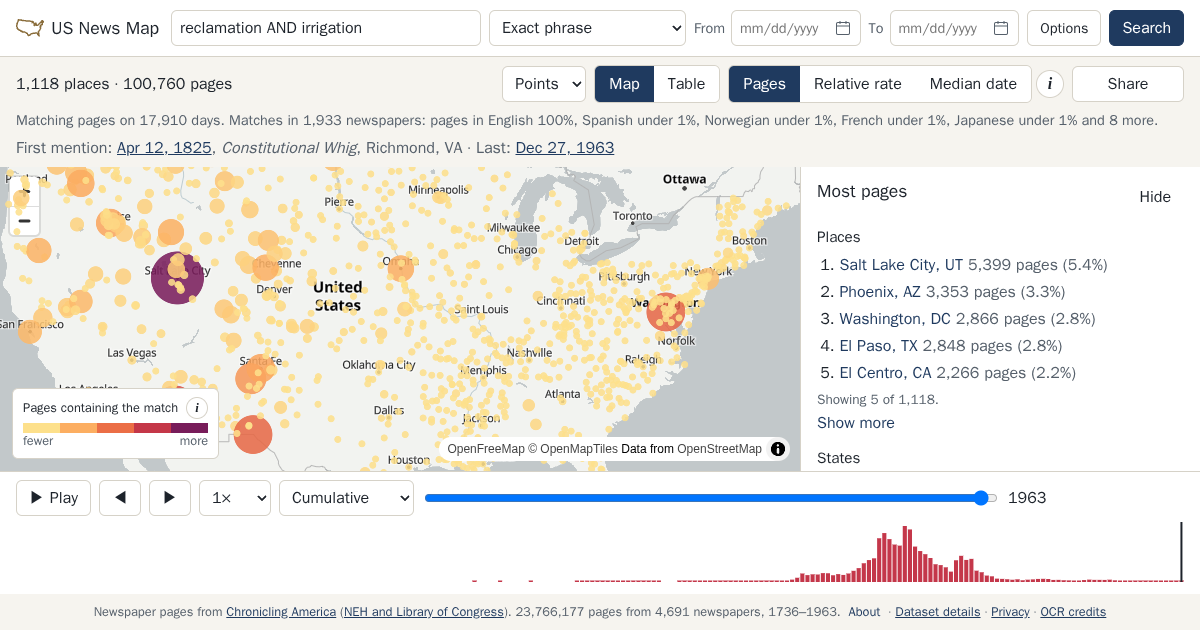
Task: Open the To date calendar picker icon
Action: click(x=1001, y=28)
